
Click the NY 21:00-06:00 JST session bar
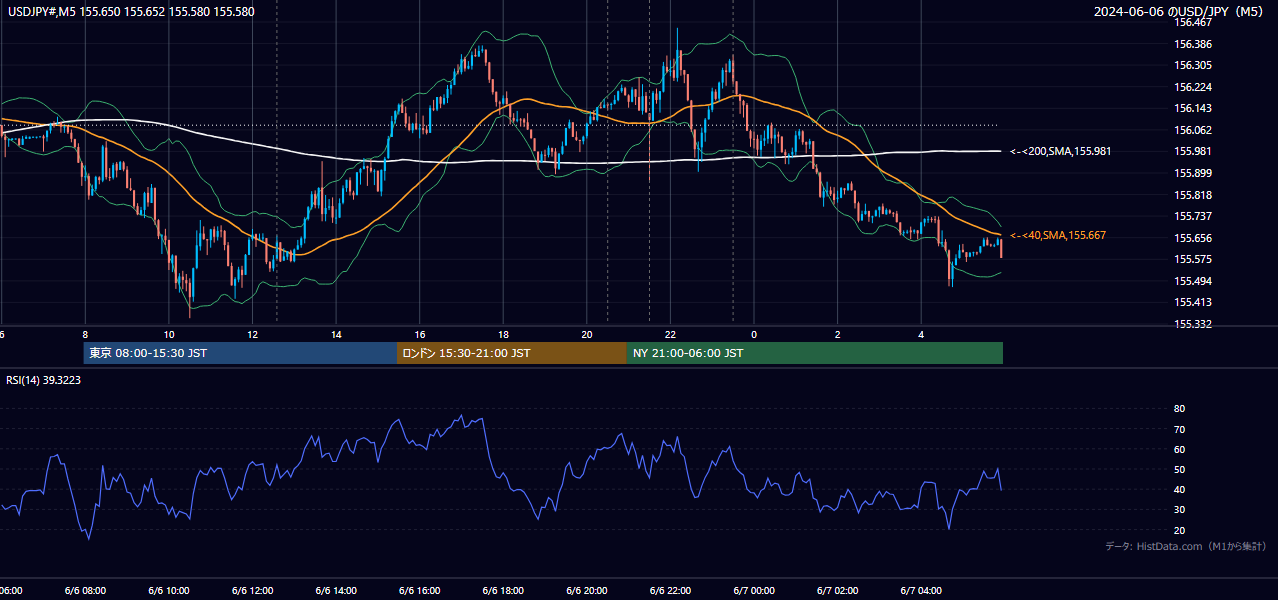(815, 353)
